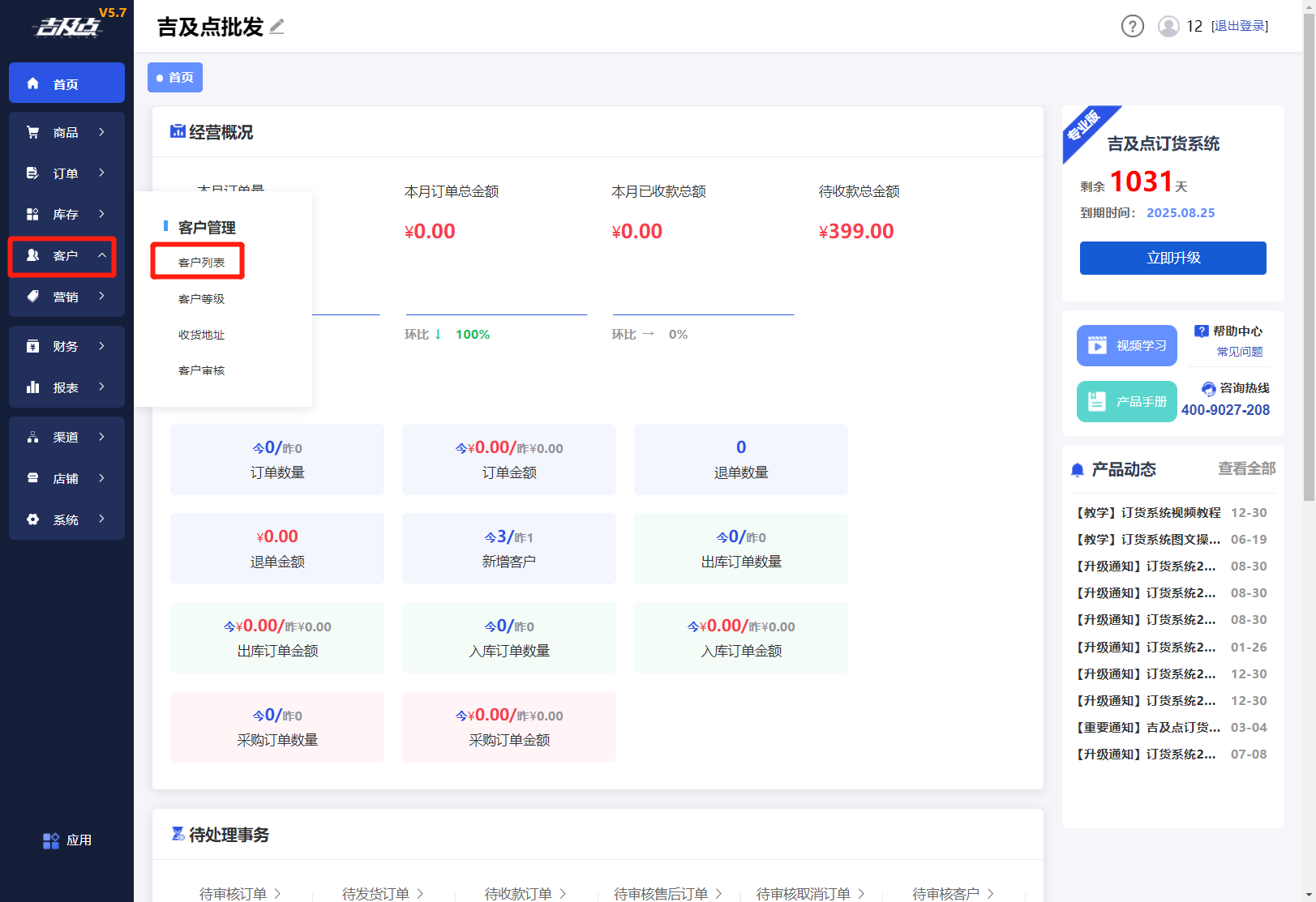Open the 应用 apps icon

click(x=51, y=840)
